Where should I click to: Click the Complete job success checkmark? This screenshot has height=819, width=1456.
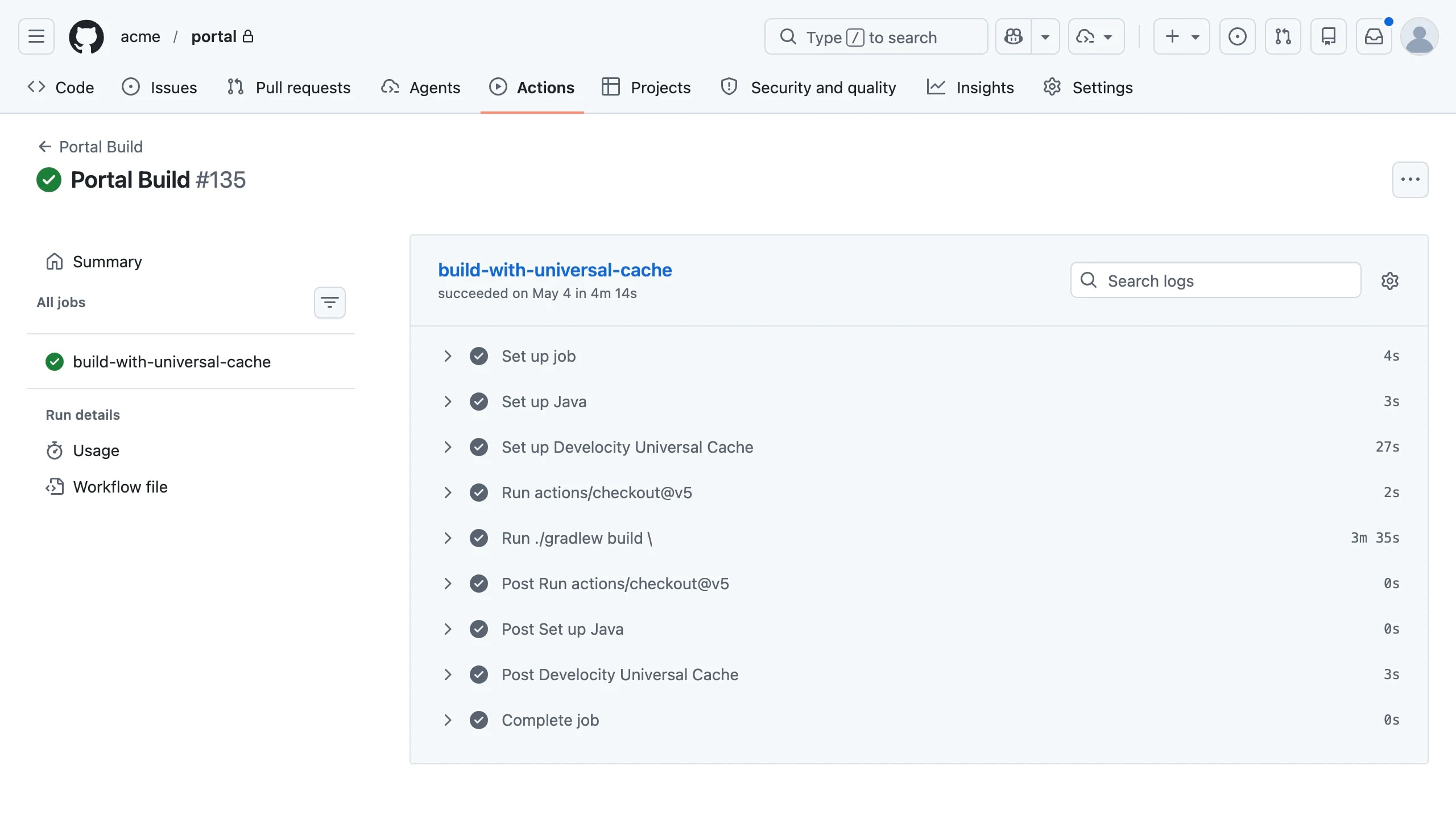coord(479,720)
